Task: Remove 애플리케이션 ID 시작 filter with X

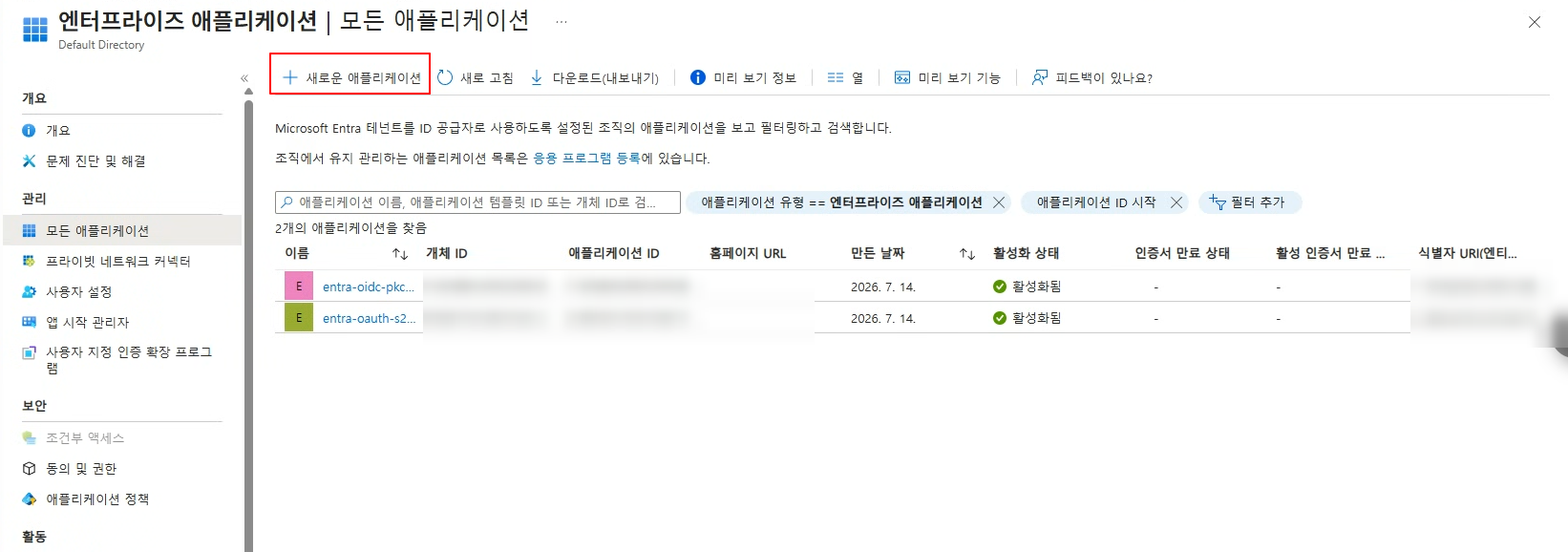Action: (1176, 202)
